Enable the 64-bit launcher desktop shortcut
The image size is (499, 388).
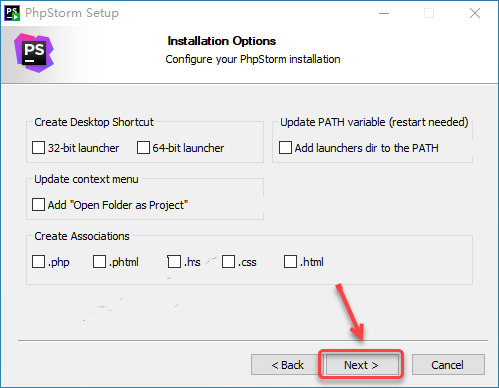click(x=143, y=148)
